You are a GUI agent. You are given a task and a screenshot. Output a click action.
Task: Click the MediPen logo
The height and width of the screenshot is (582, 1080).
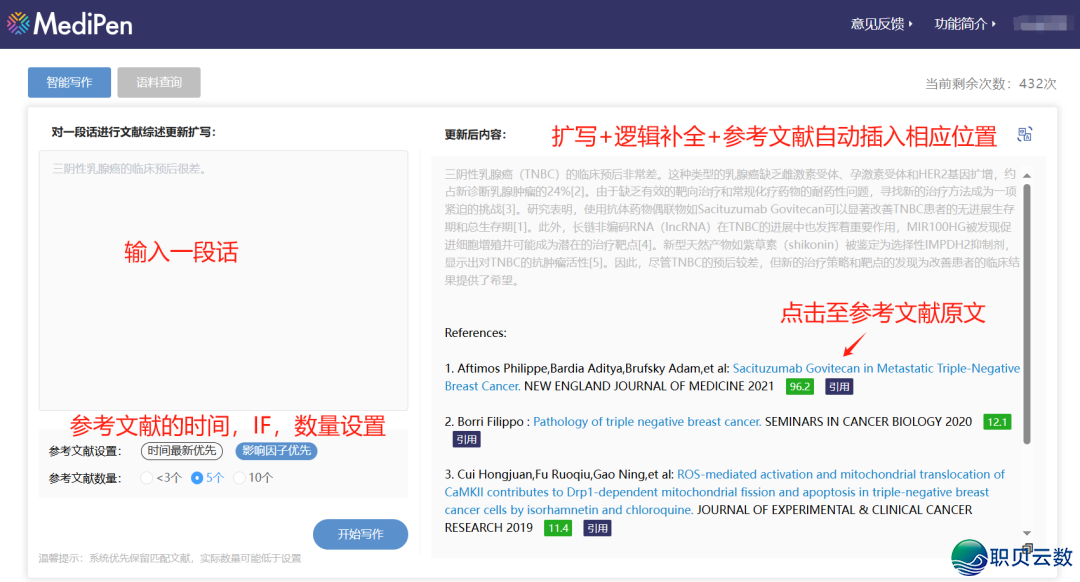(x=70, y=24)
